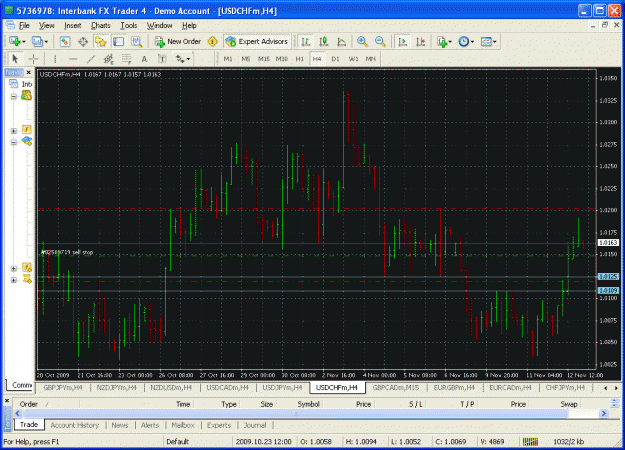
Task: Click the New Order button
Action: 178,41
